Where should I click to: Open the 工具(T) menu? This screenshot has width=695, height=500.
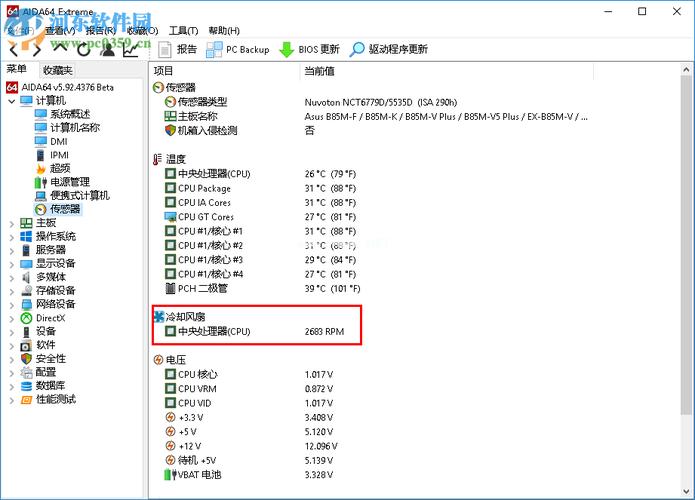point(184,31)
